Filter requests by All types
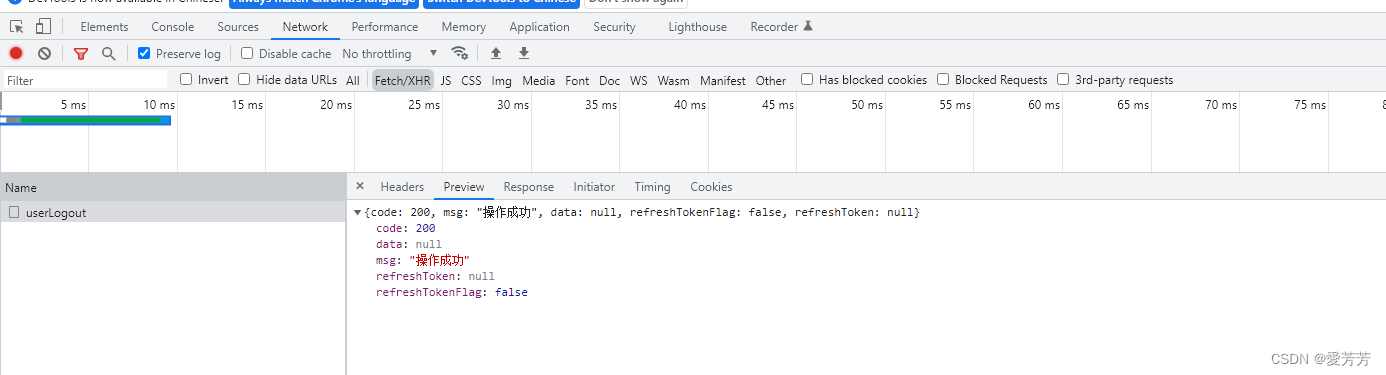1386x375 pixels. [x=353, y=80]
